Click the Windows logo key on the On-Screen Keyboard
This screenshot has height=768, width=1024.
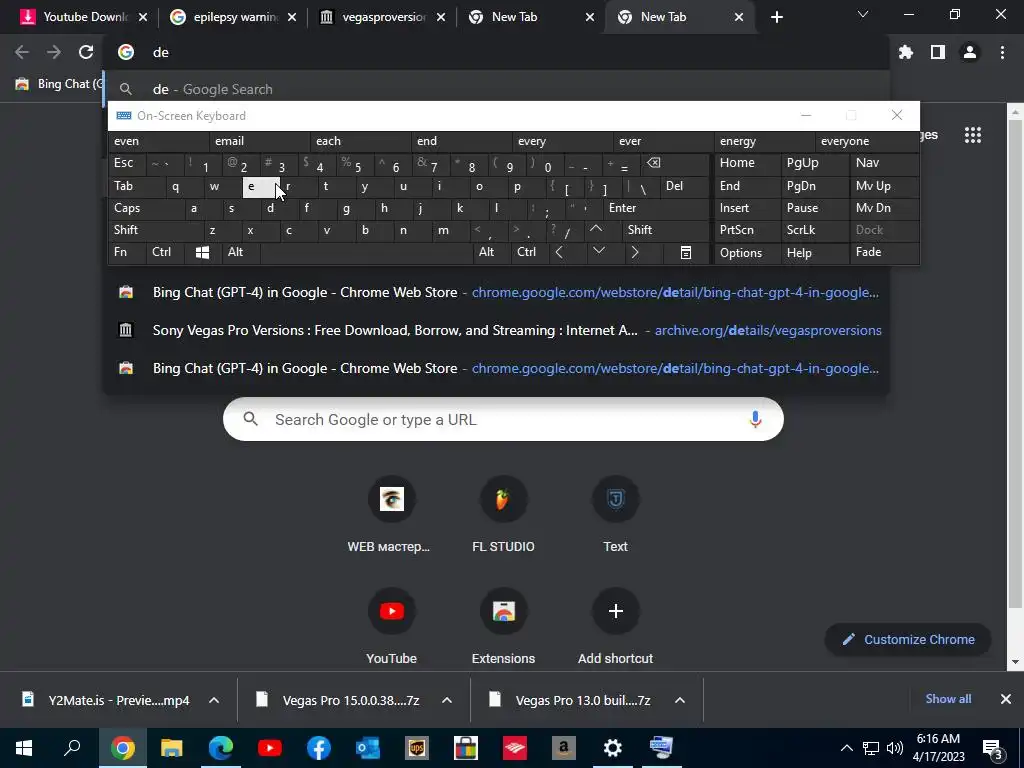[x=202, y=252]
